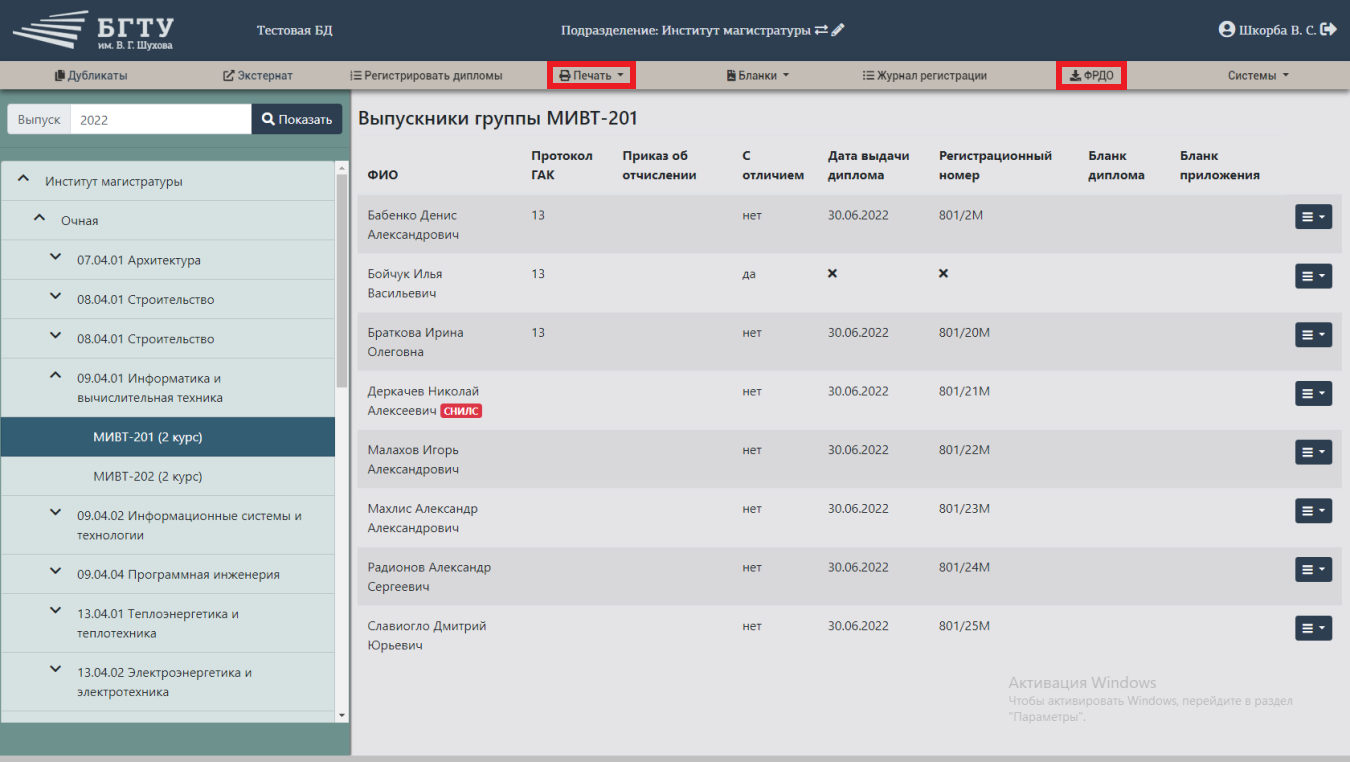
Task: Click the Показать search button
Action: (x=297, y=119)
